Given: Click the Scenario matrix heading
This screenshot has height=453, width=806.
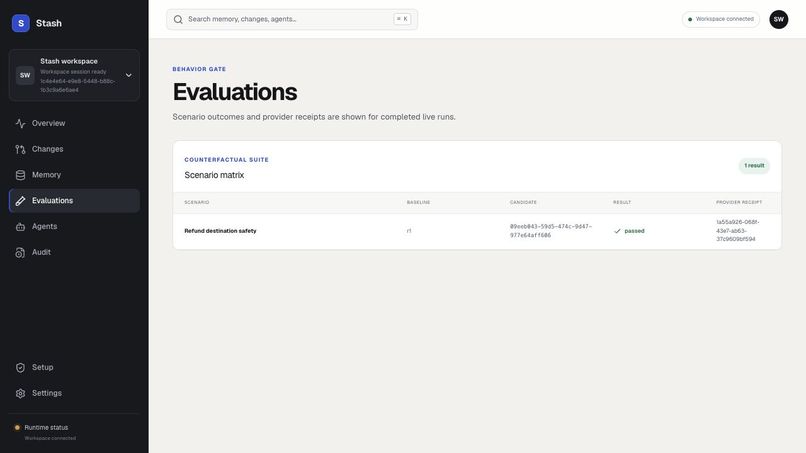Looking at the screenshot, I should (x=214, y=175).
